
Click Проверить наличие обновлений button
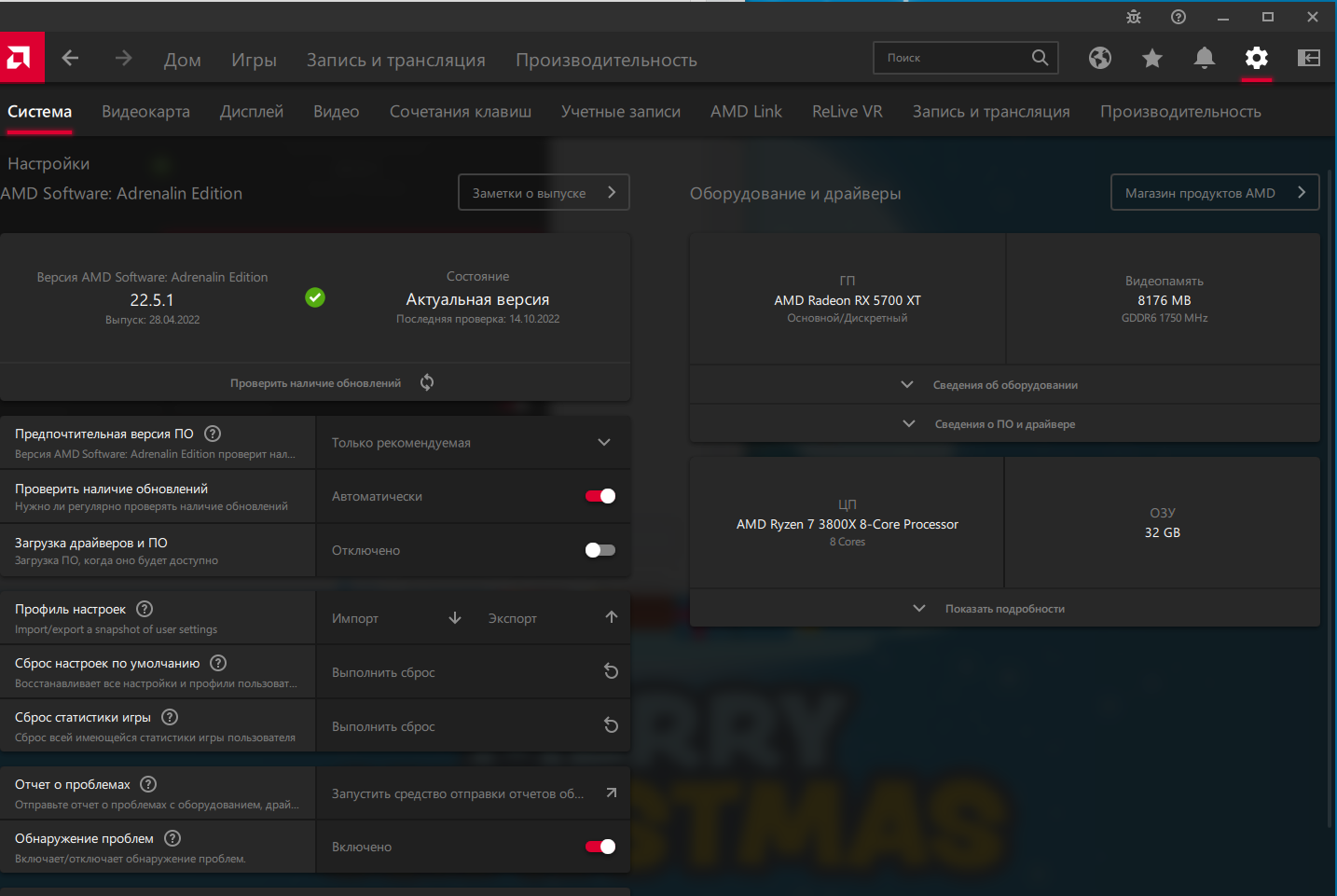coord(315,382)
